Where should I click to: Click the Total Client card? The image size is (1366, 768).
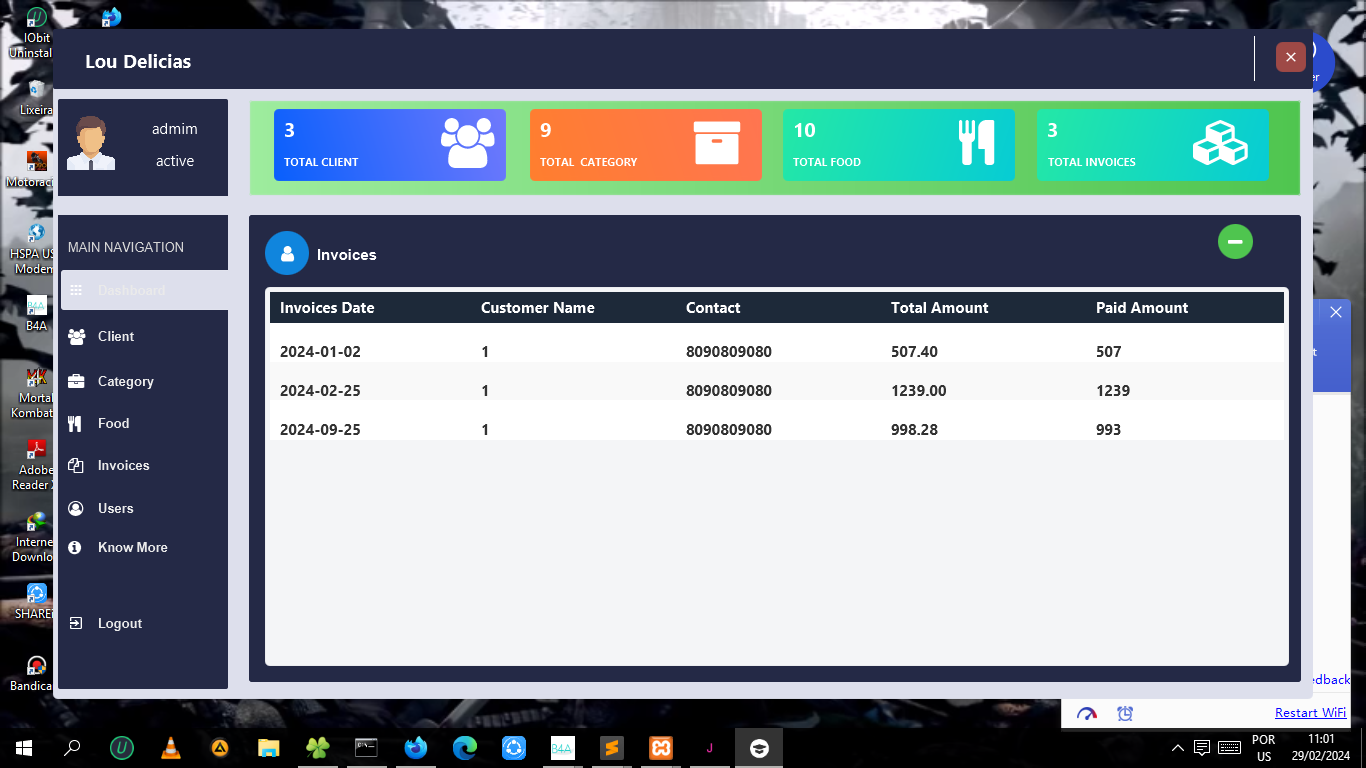[x=390, y=145]
